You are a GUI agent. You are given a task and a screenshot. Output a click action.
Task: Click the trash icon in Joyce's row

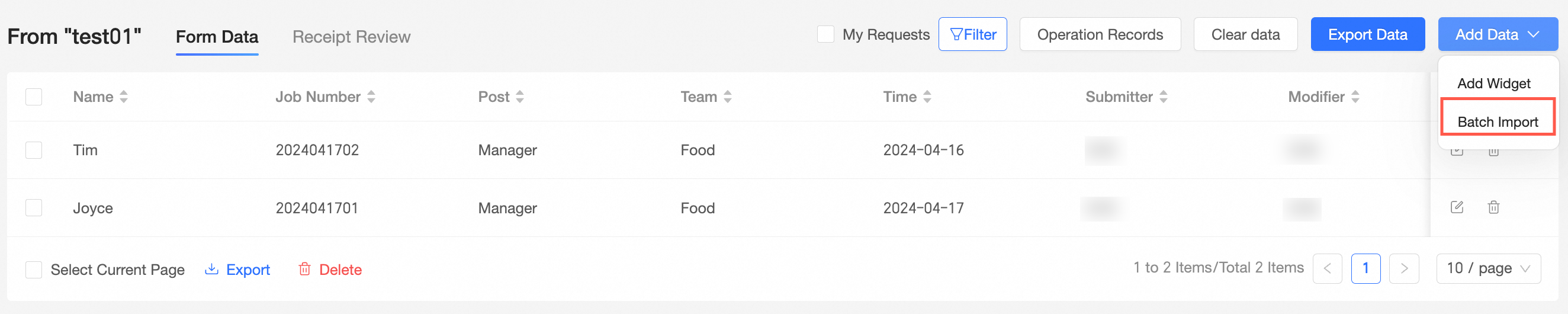(x=1493, y=207)
